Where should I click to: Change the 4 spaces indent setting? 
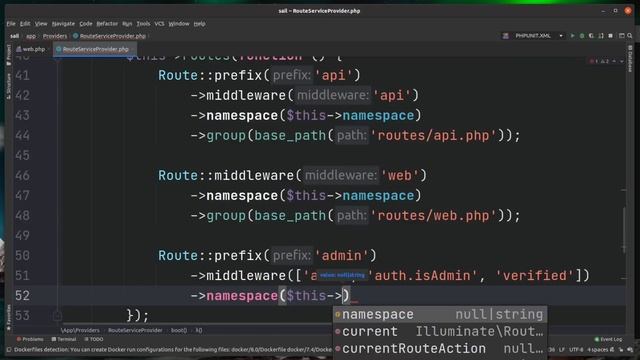coord(598,350)
